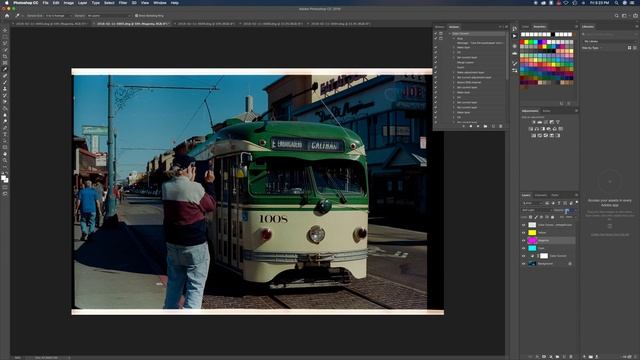Click stop button in Actions panel footer

(x=463, y=126)
